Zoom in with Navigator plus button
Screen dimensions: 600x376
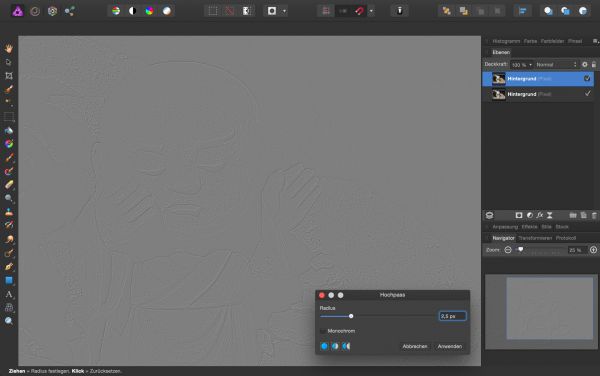coord(593,250)
